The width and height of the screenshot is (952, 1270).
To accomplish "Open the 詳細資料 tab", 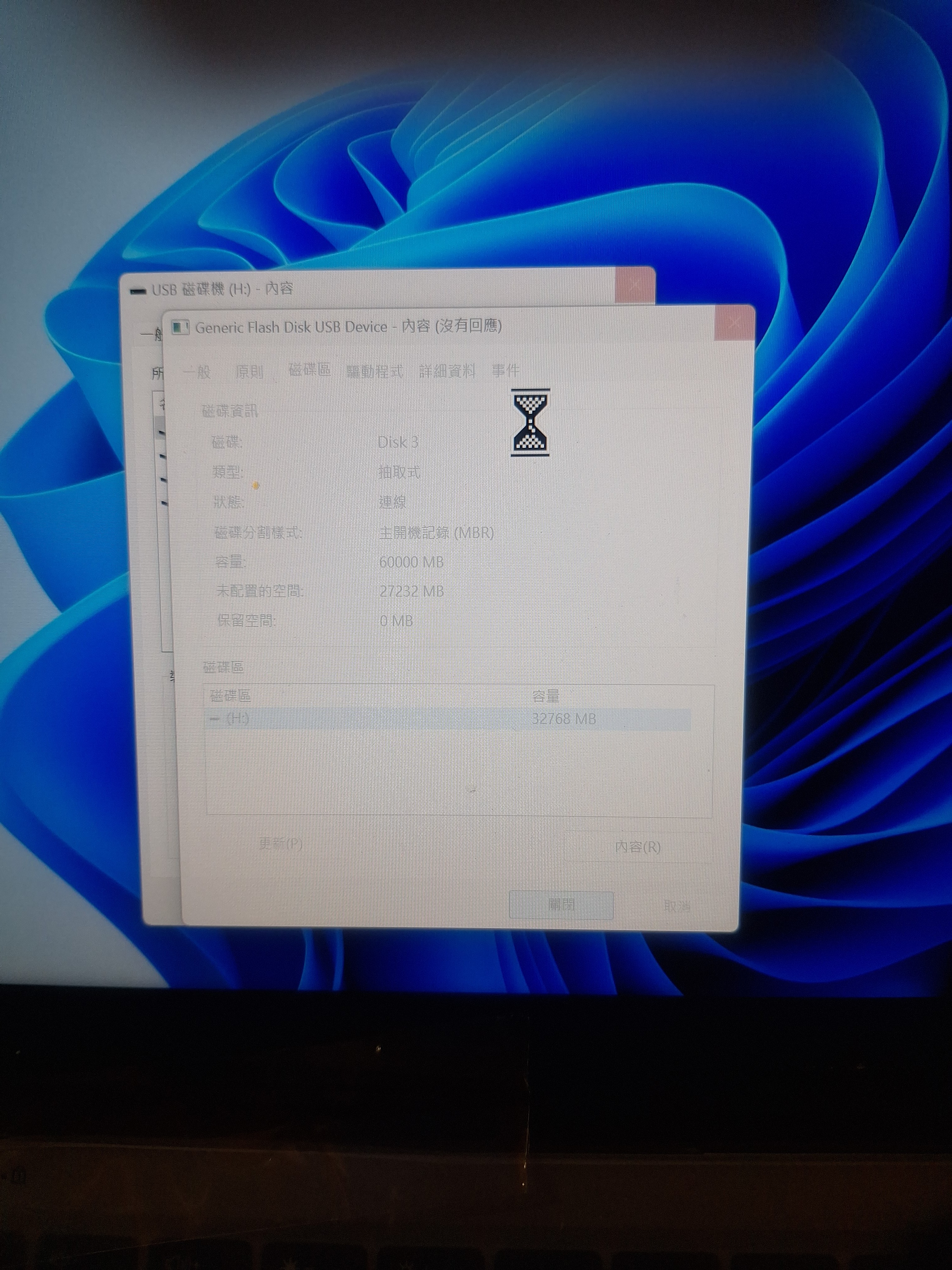I will pyautogui.click(x=447, y=371).
